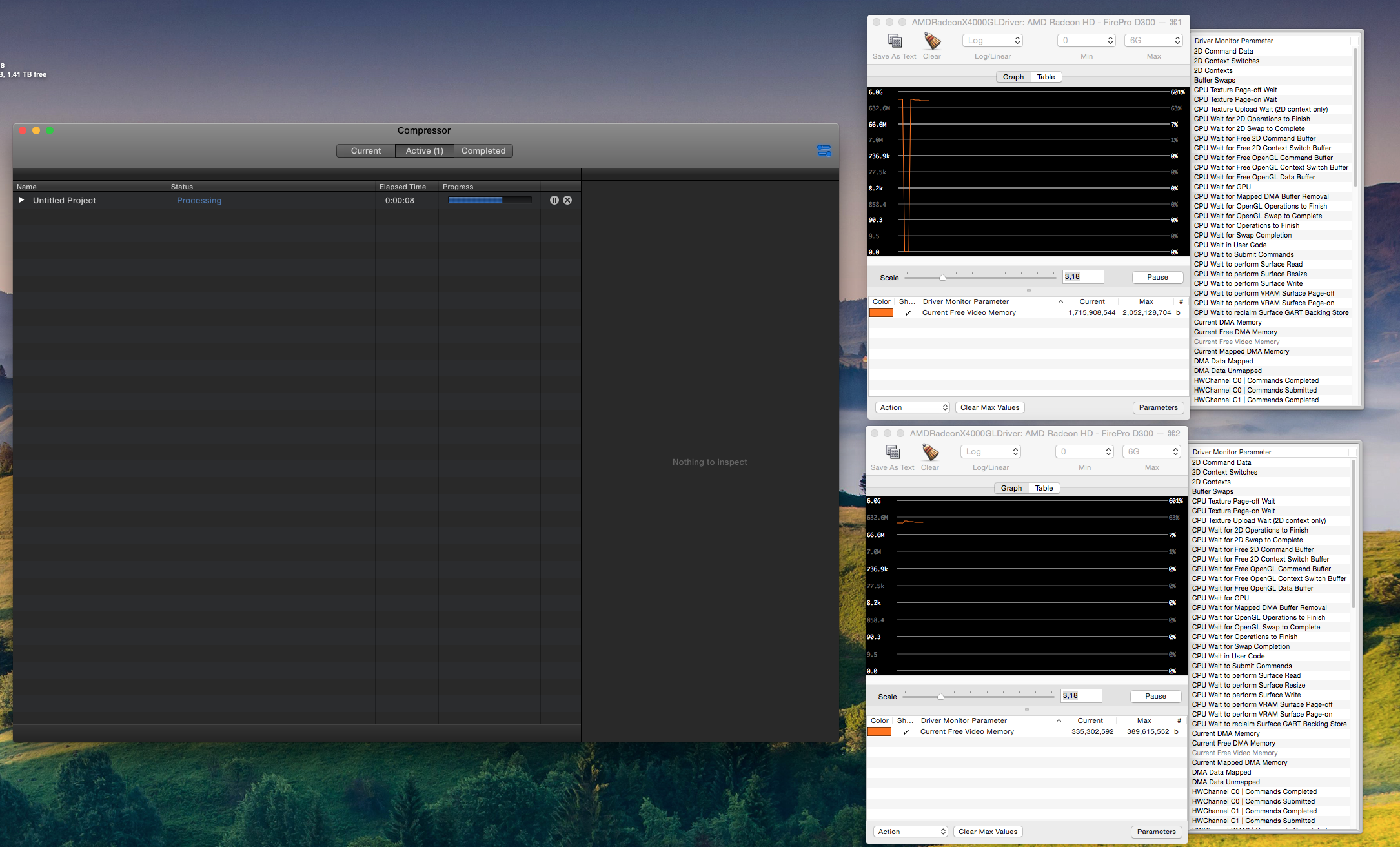Click the Clear broom icon in top monitor
Screen dimensions: 1400x847
[931, 41]
